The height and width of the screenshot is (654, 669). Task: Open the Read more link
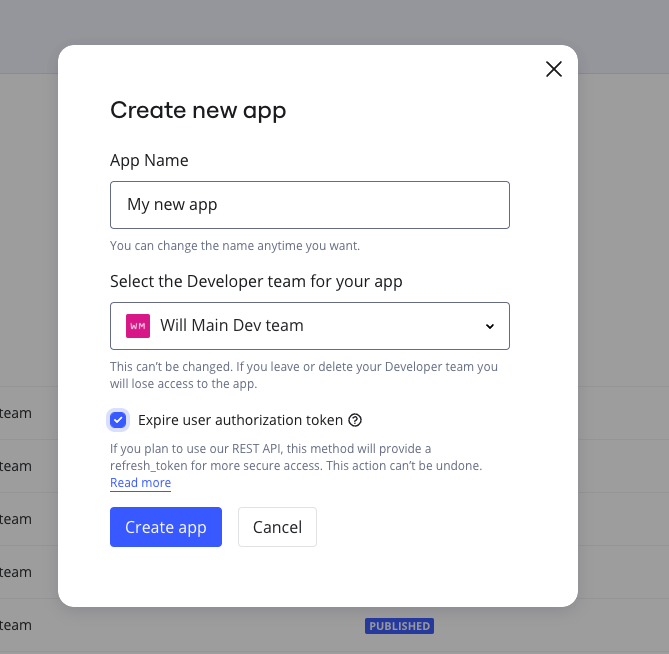click(x=140, y=483)
